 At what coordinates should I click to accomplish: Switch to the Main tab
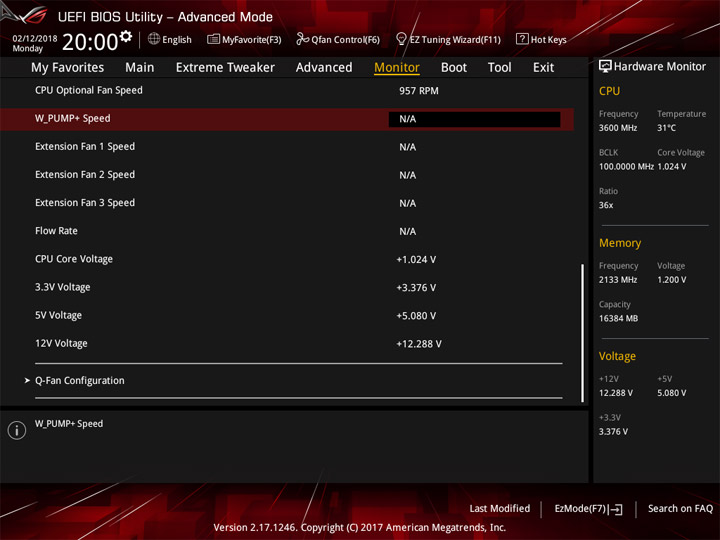coord(140,68)
